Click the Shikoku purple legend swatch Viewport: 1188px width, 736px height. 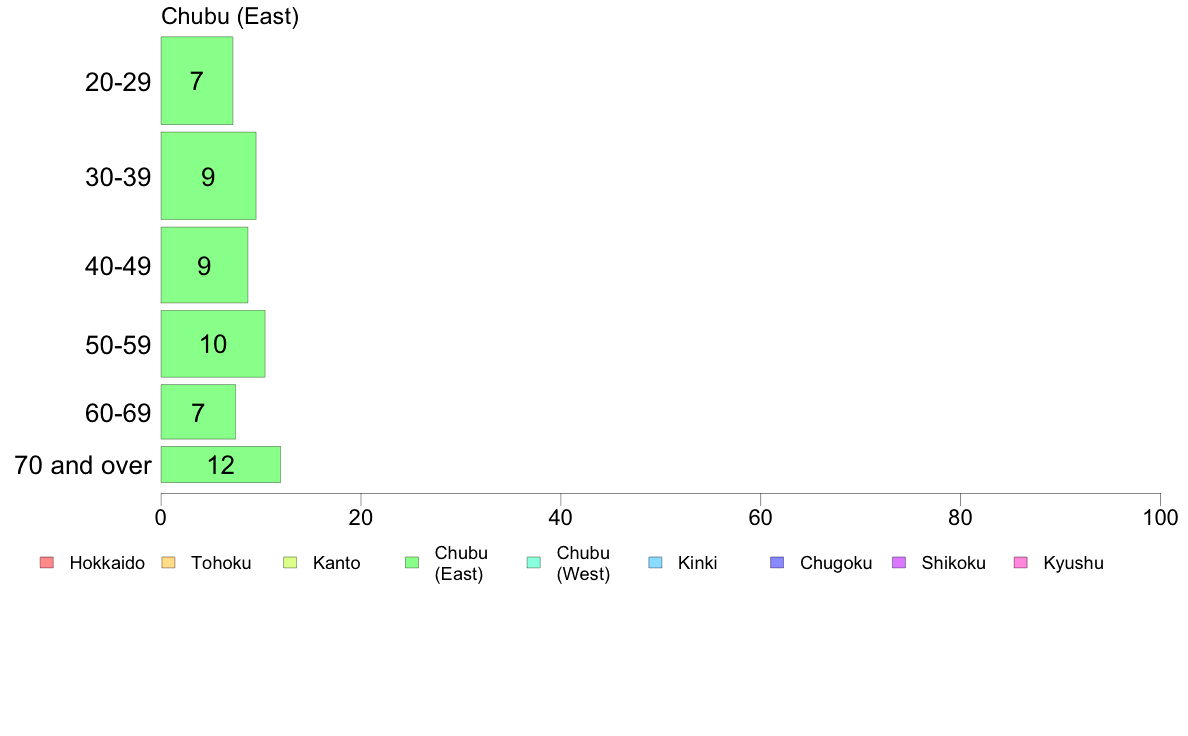[899, 563]
